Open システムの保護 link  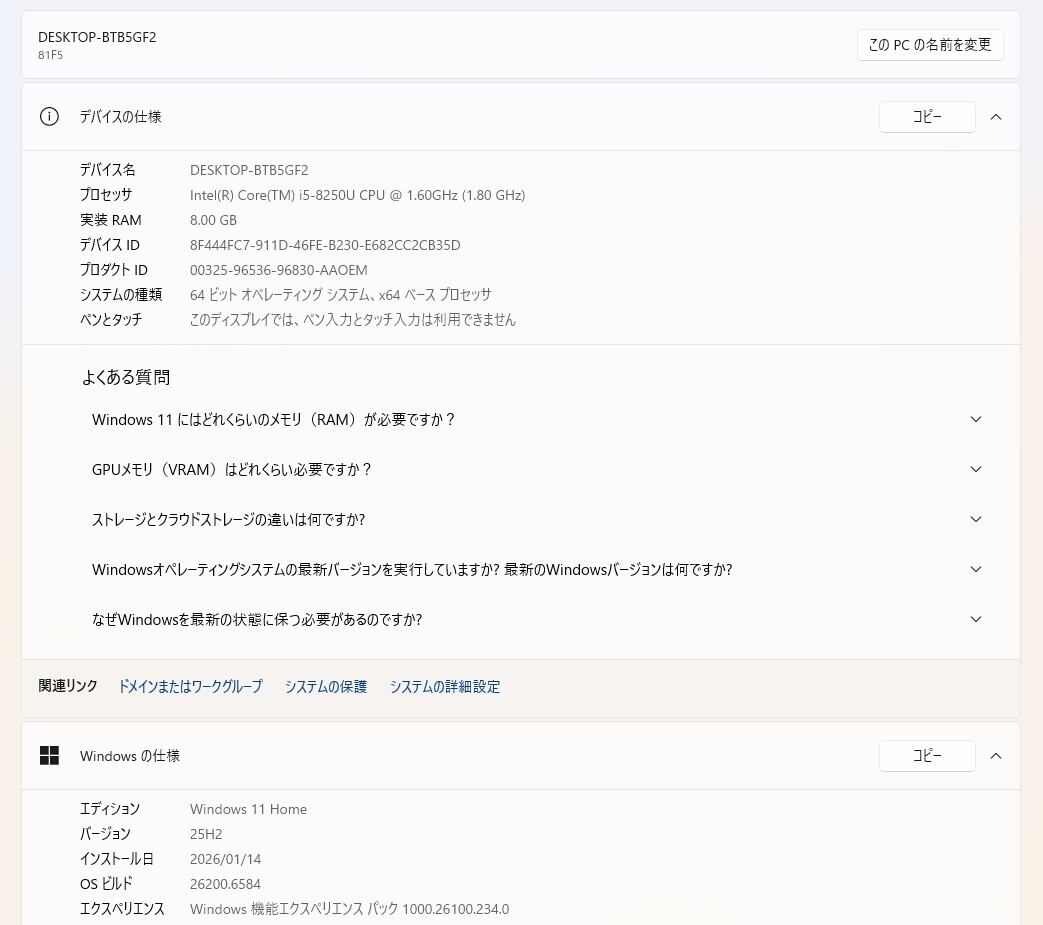(326, 686)
